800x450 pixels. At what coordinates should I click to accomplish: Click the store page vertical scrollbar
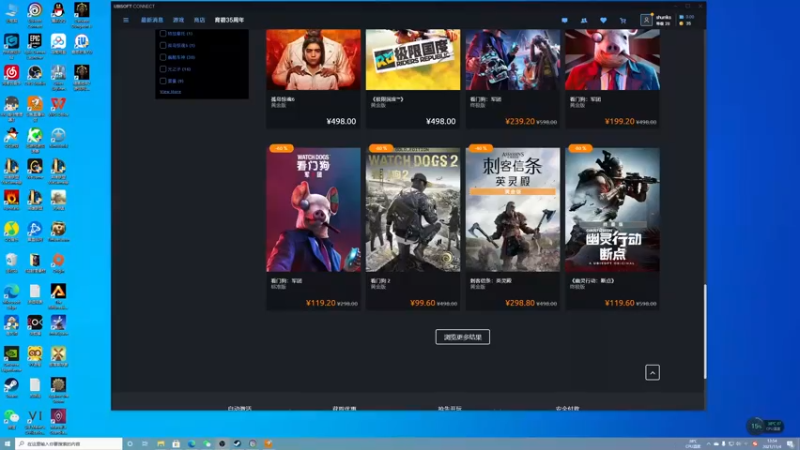705,332
